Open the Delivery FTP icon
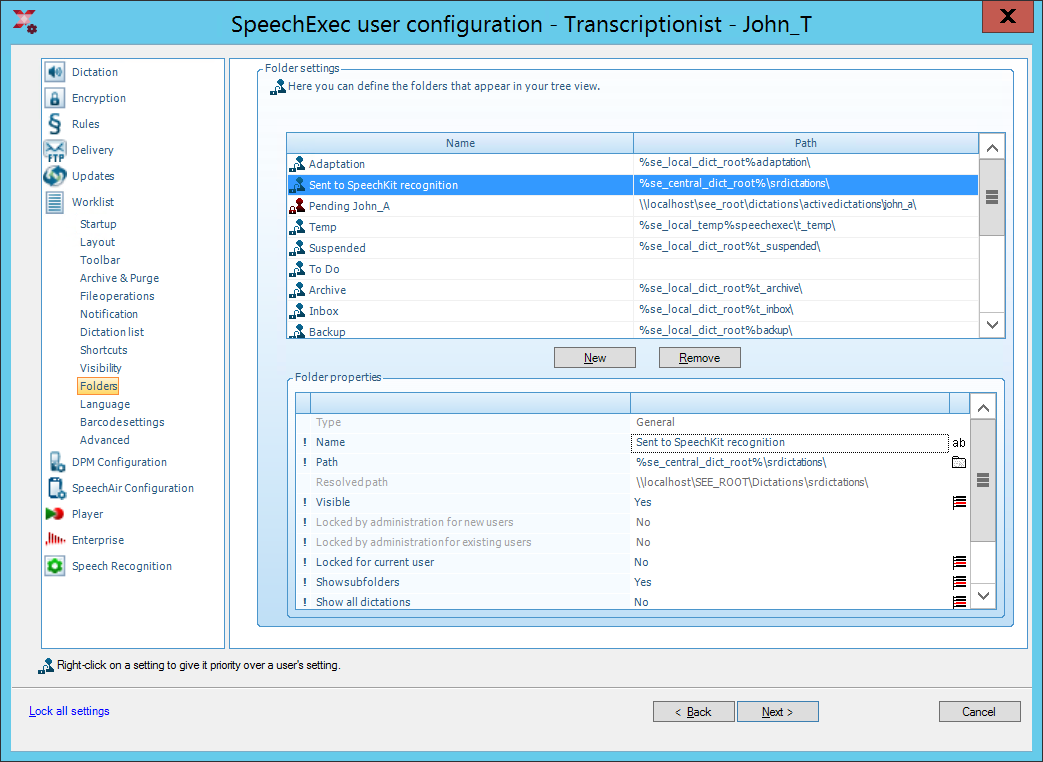 click(x=55, y=150)
